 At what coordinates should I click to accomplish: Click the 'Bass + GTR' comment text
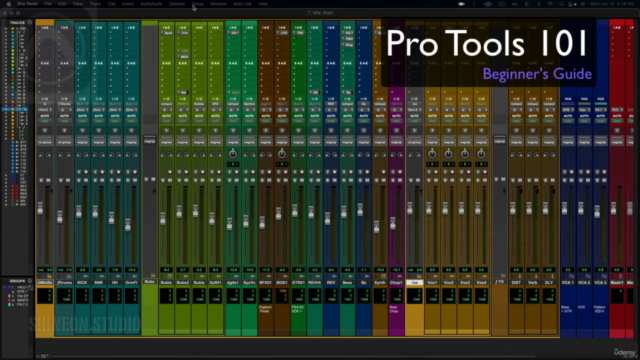(566, 309)
